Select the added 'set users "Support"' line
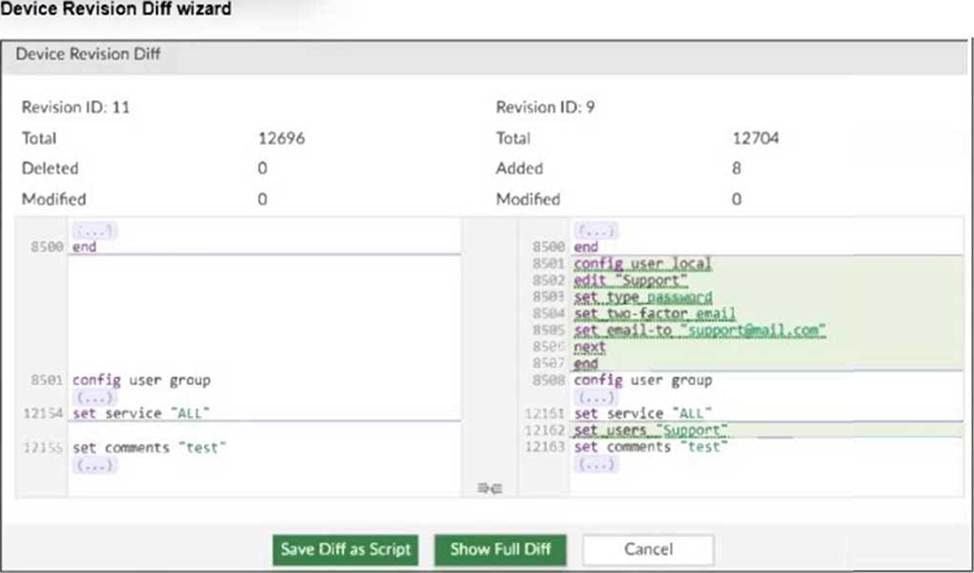This screenshot has height=573, width=974. point(650,431)
